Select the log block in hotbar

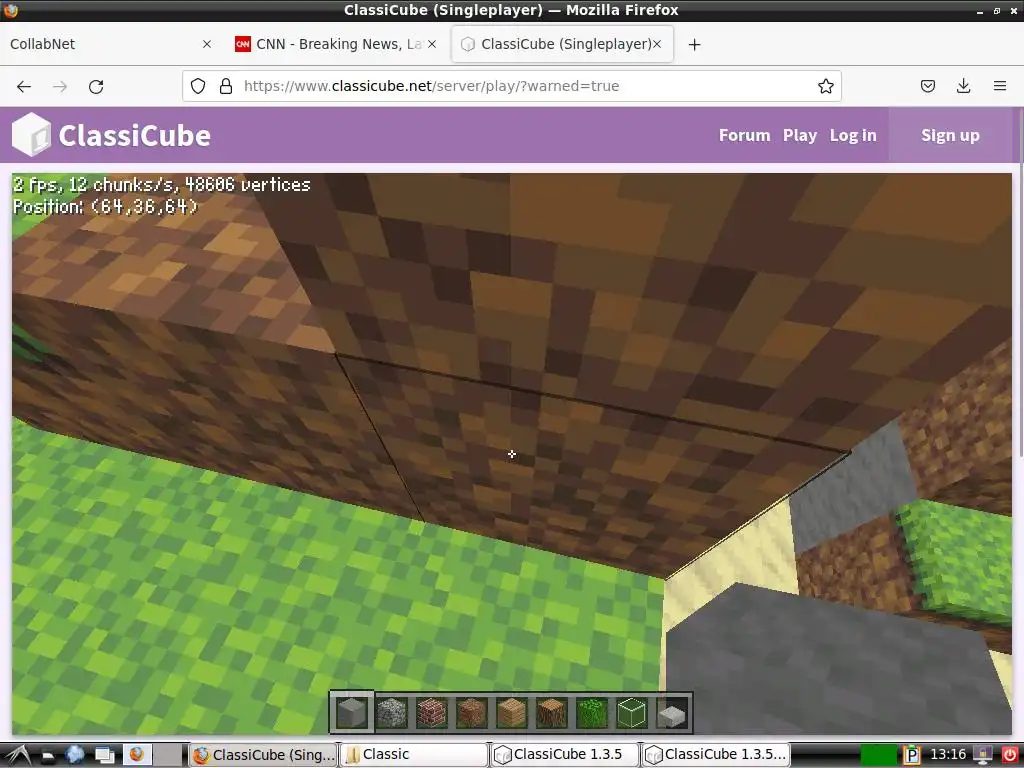(x=552, y=712)
